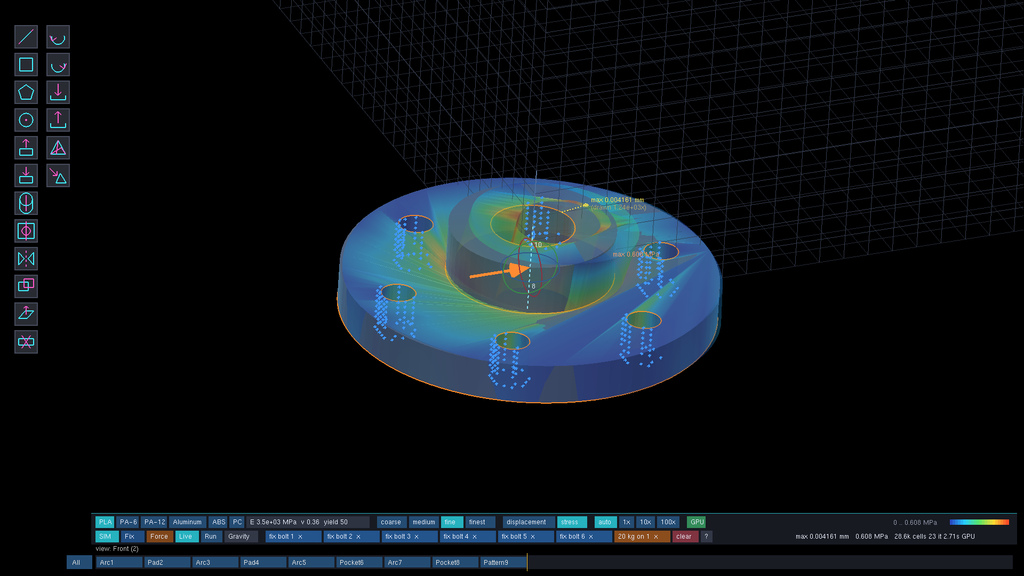Toggle GPU solver

(x=697, y=522)
